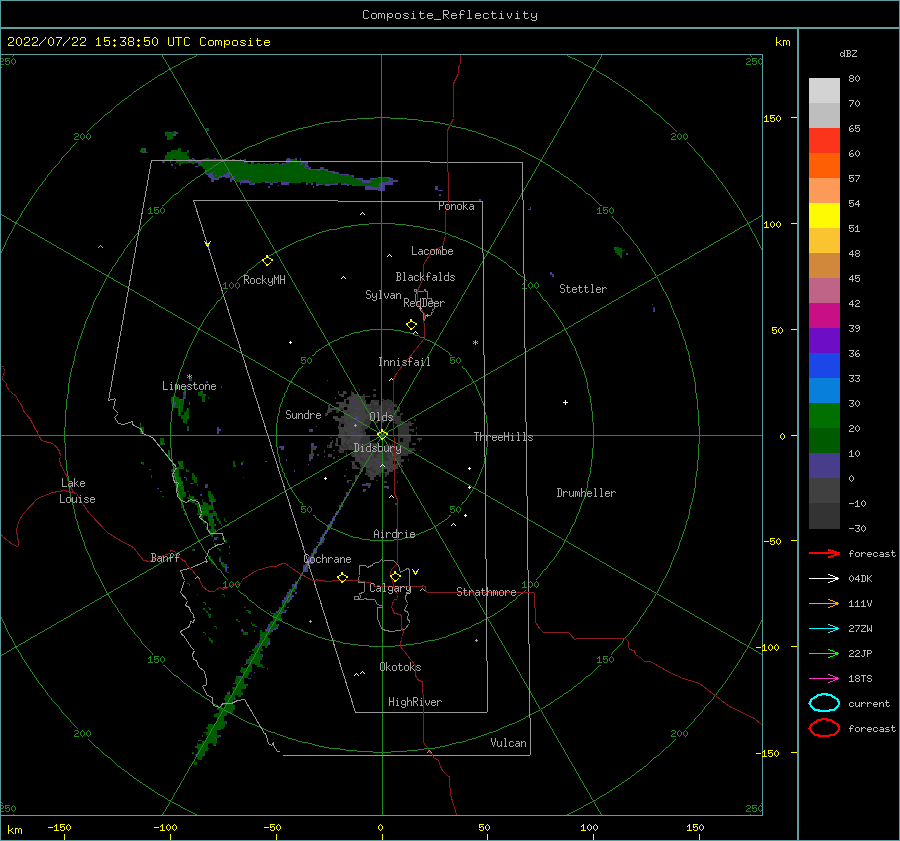
Task: Click the green echo patch northeast of Stettler
Action: 619,251
